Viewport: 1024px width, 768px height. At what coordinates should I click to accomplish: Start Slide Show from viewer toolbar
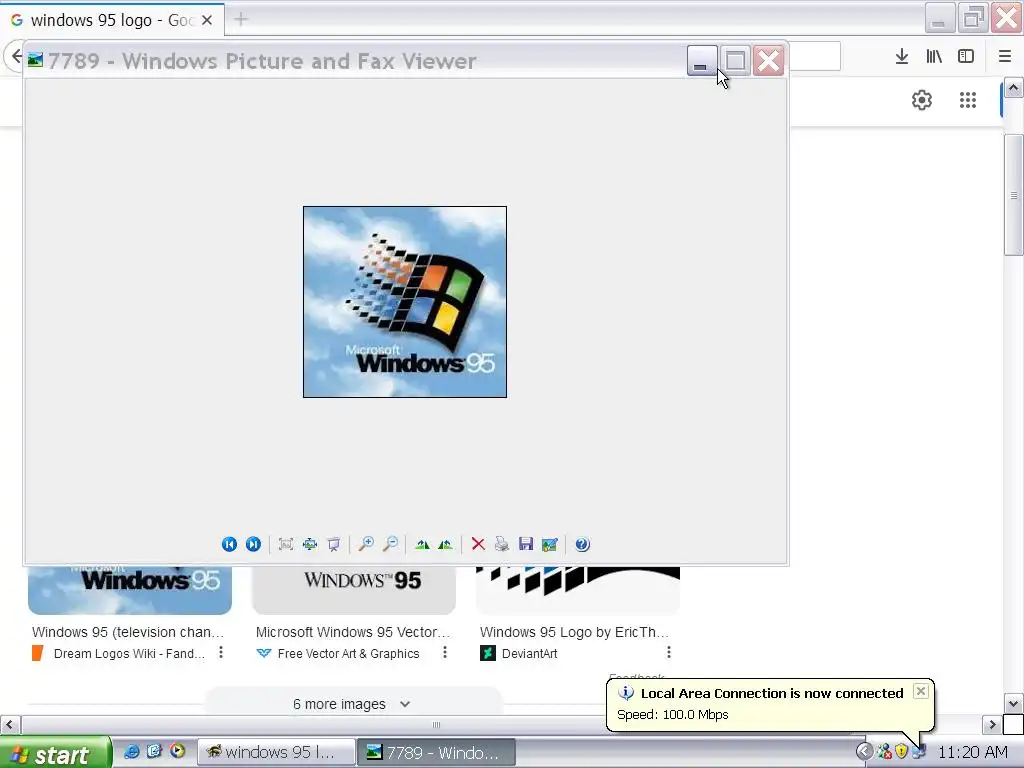334,544
